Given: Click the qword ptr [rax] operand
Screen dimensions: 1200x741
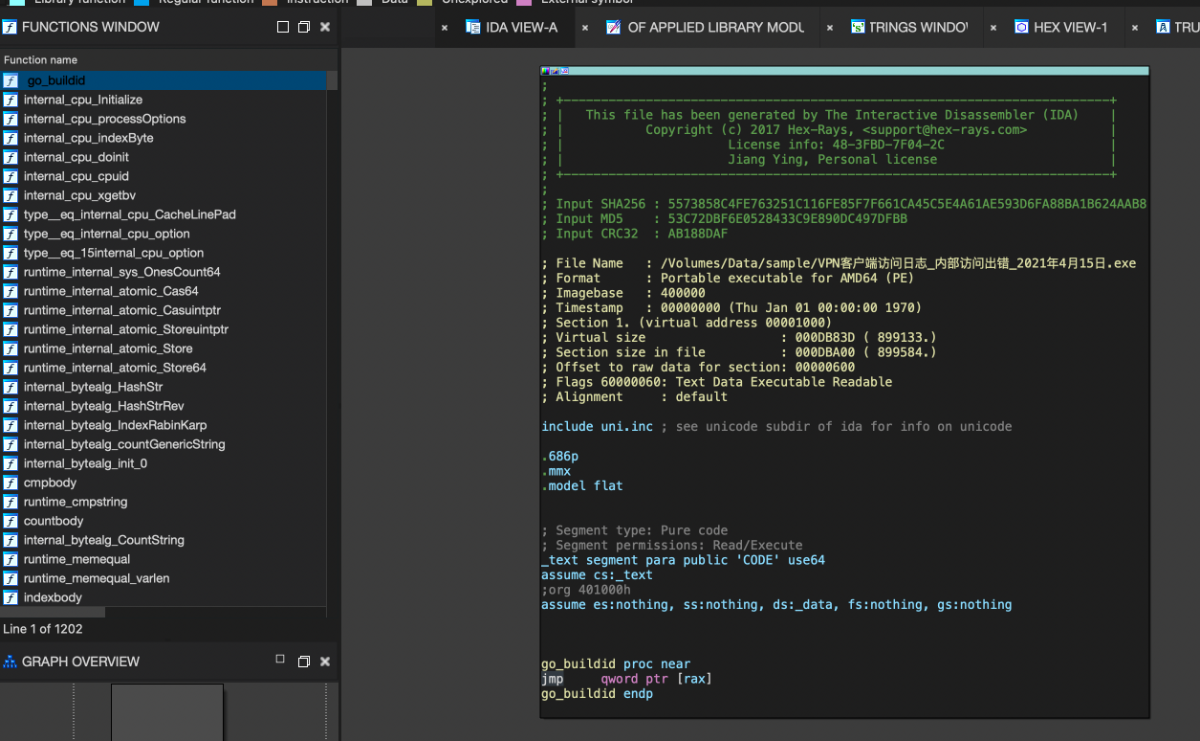Looking at the screenshot, I should tap(656, 679).
